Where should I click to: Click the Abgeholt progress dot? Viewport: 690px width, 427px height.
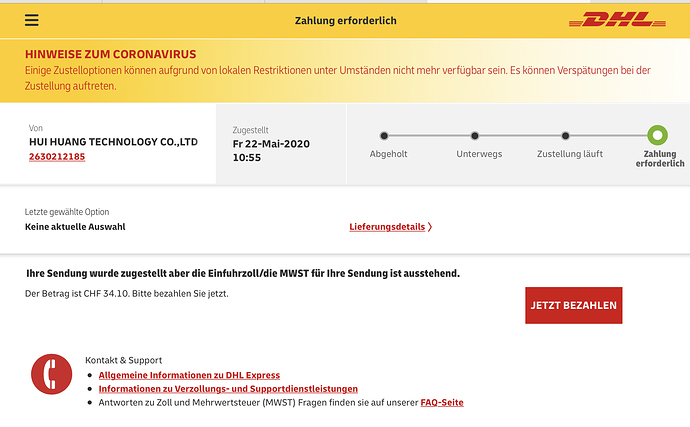pos(383,135)
